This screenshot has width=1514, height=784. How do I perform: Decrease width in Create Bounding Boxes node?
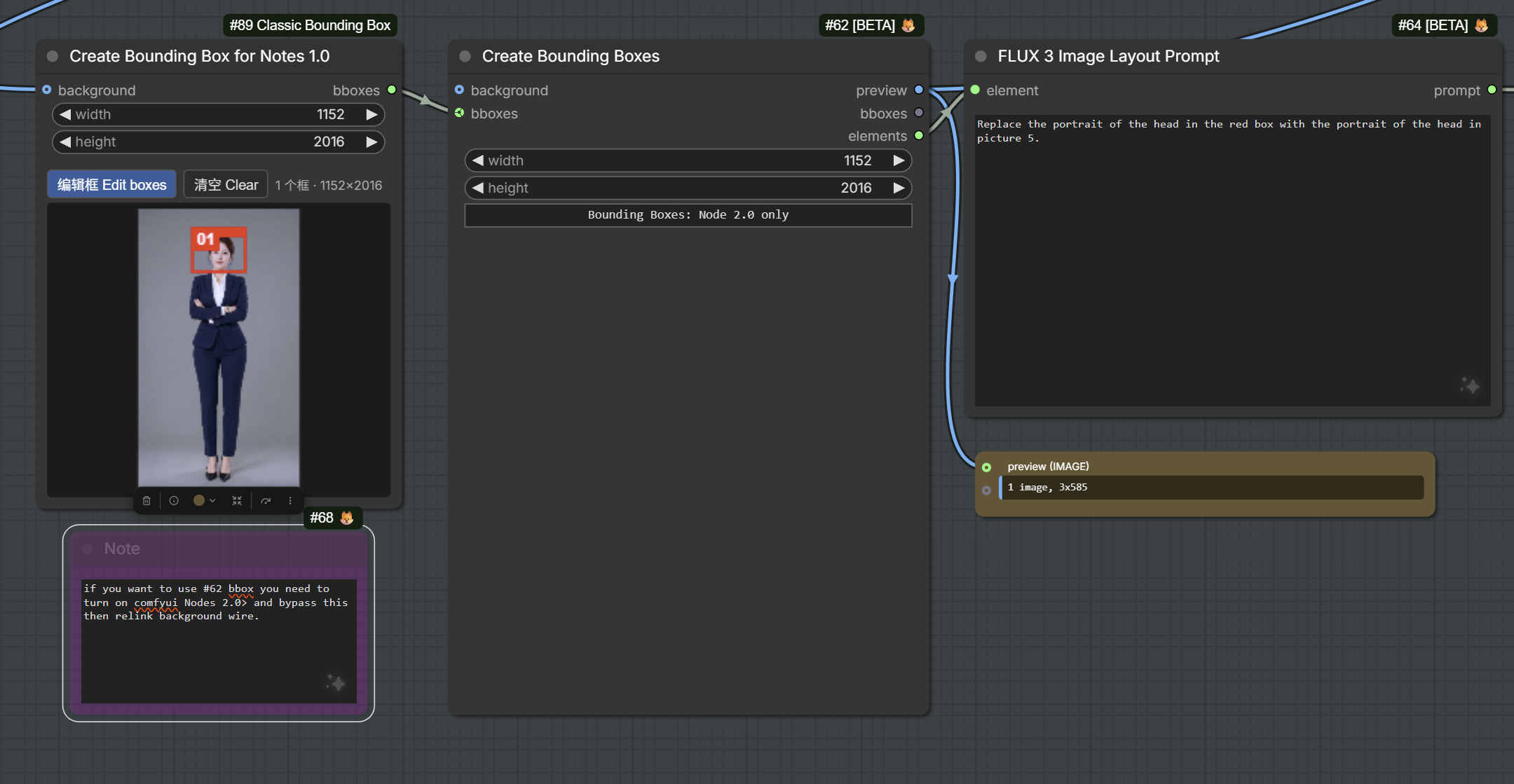coord(478,160)
